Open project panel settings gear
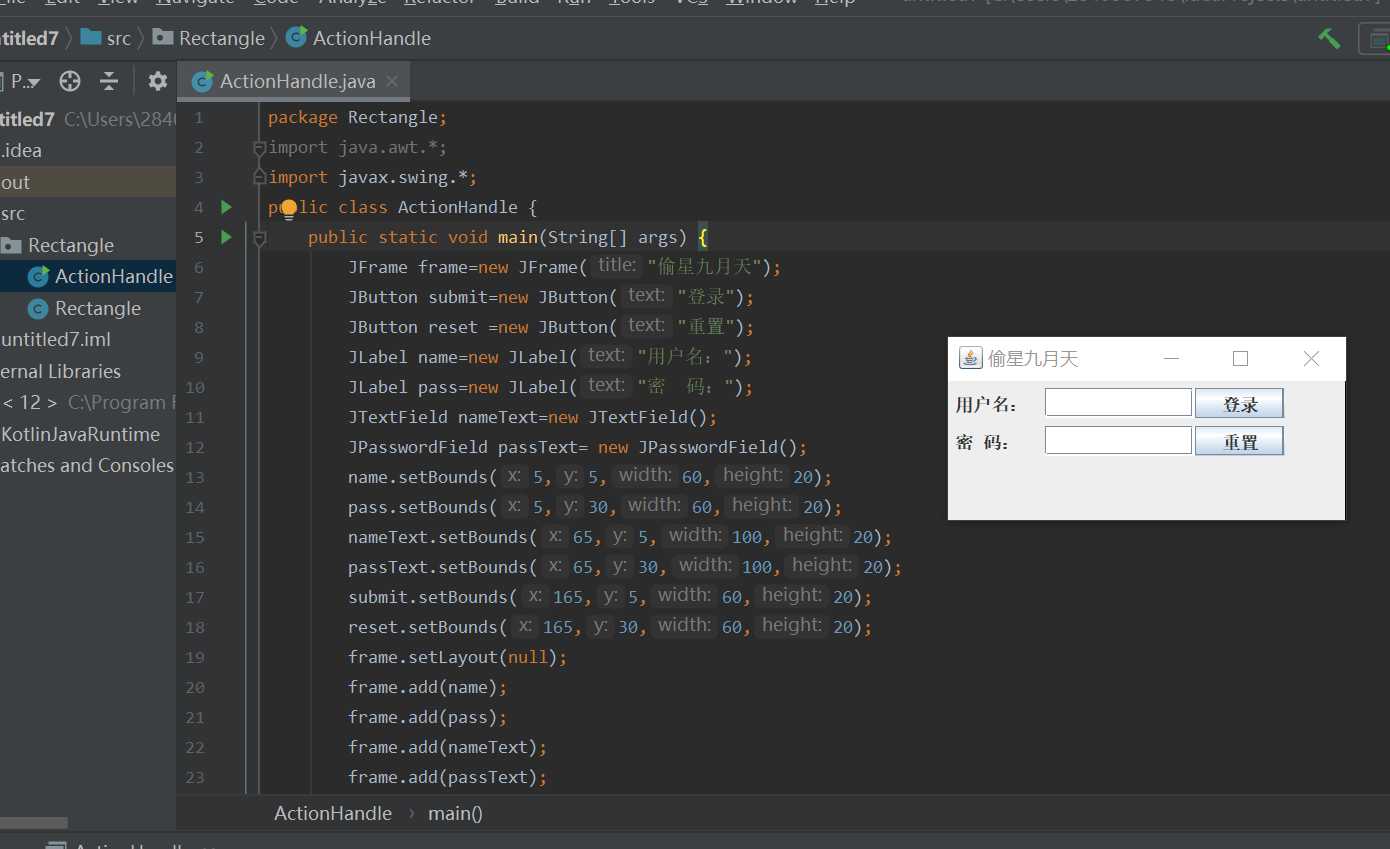The width and height of the screenshot is (1390, 849). (158, 81)
